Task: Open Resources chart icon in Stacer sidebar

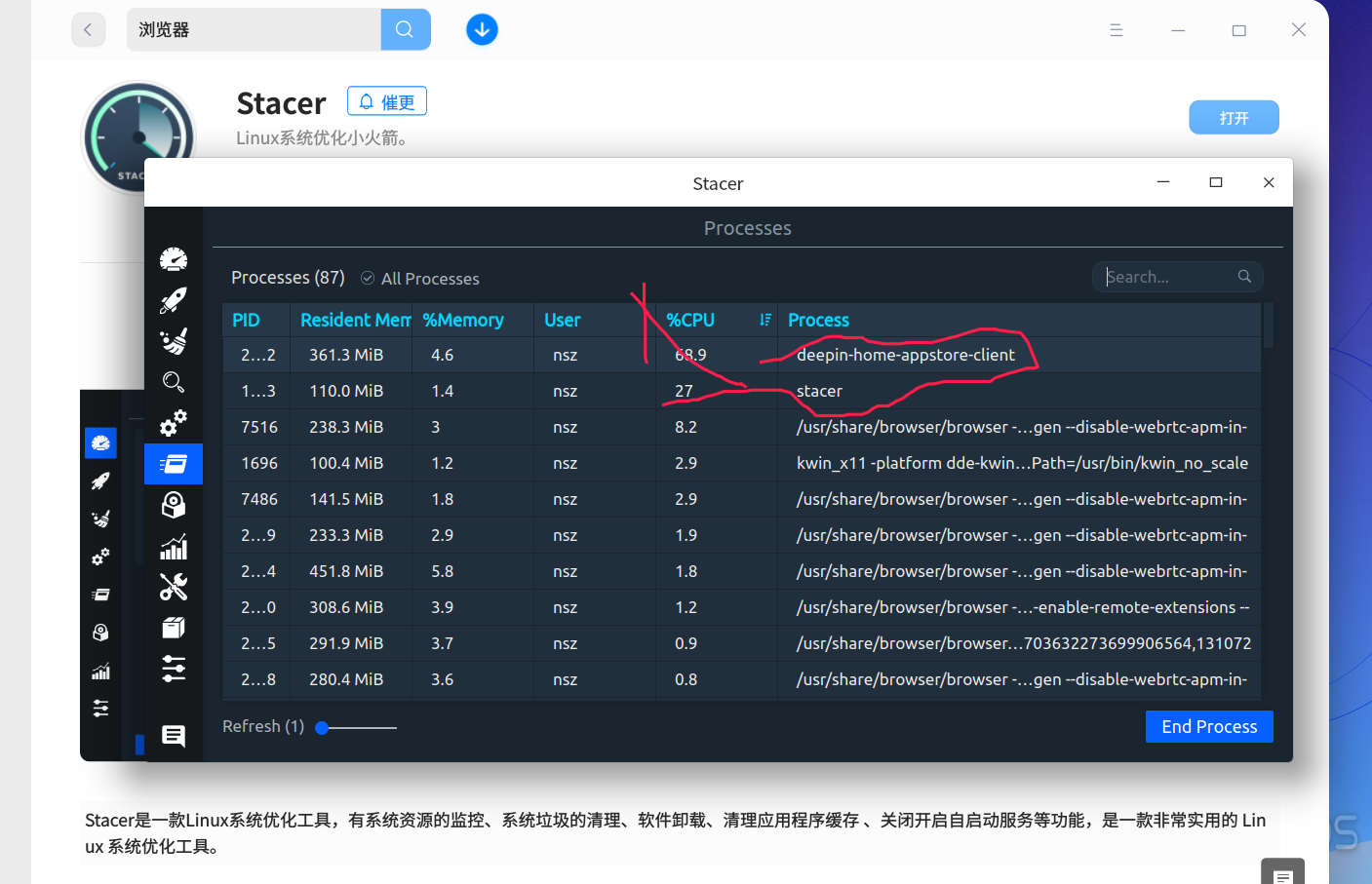Action: coord(174,547)
